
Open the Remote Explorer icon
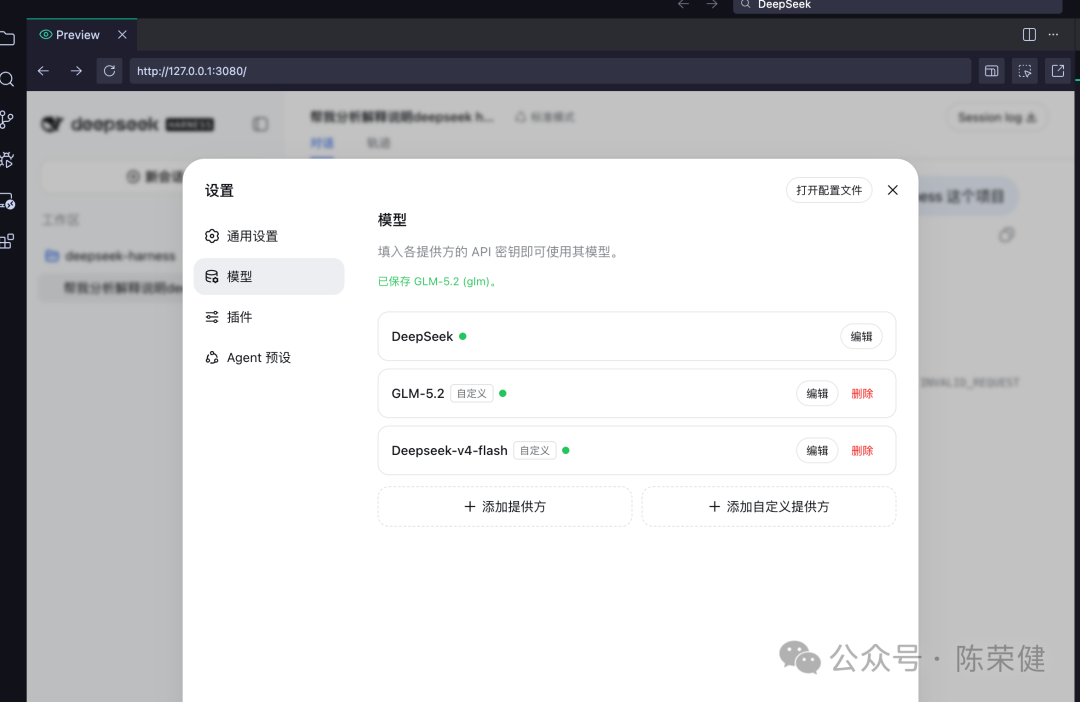[7, 201]
